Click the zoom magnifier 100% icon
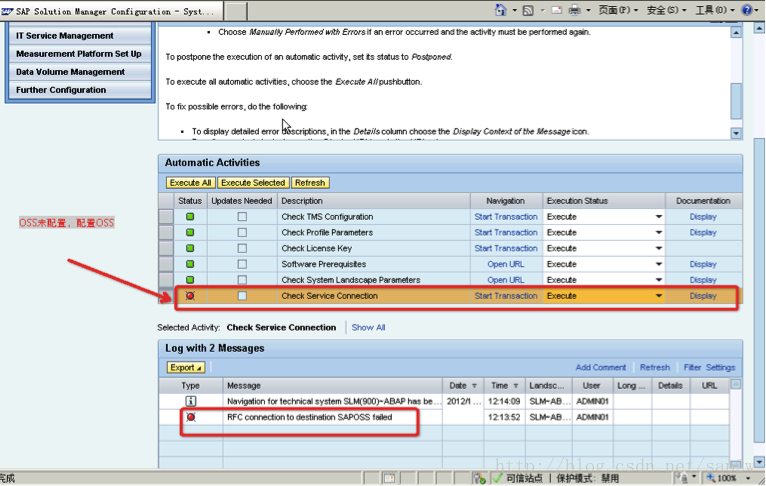This screenshot has height=486, width=766. 711,478
